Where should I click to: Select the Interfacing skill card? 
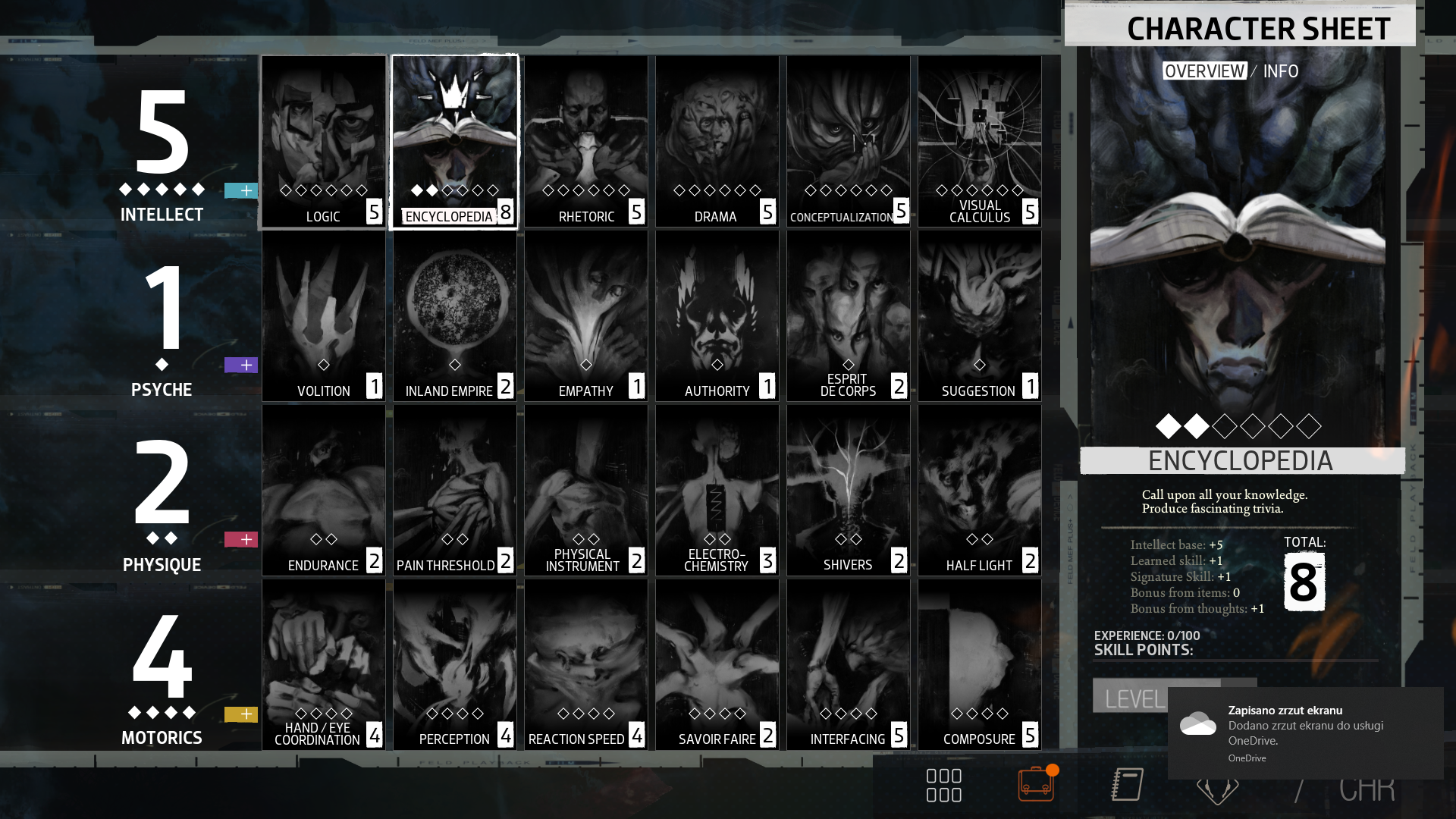pos(849,664)
